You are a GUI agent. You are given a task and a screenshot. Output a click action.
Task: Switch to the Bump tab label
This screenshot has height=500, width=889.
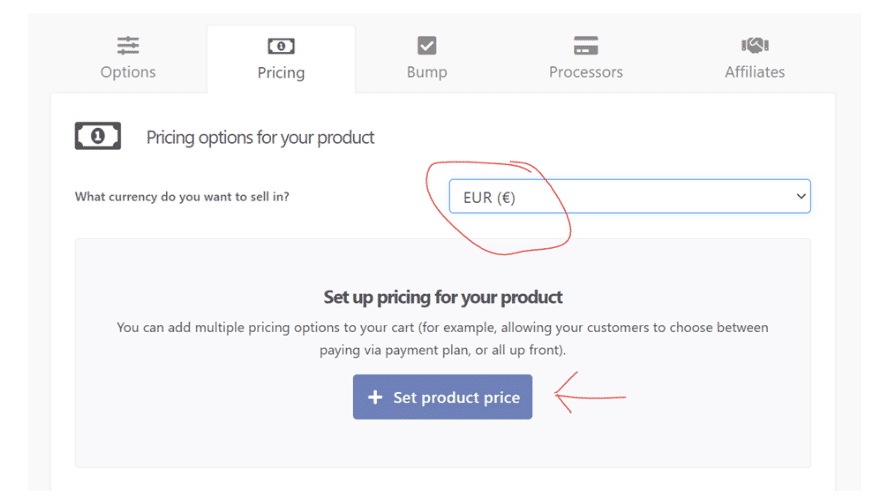click(427, 72)
